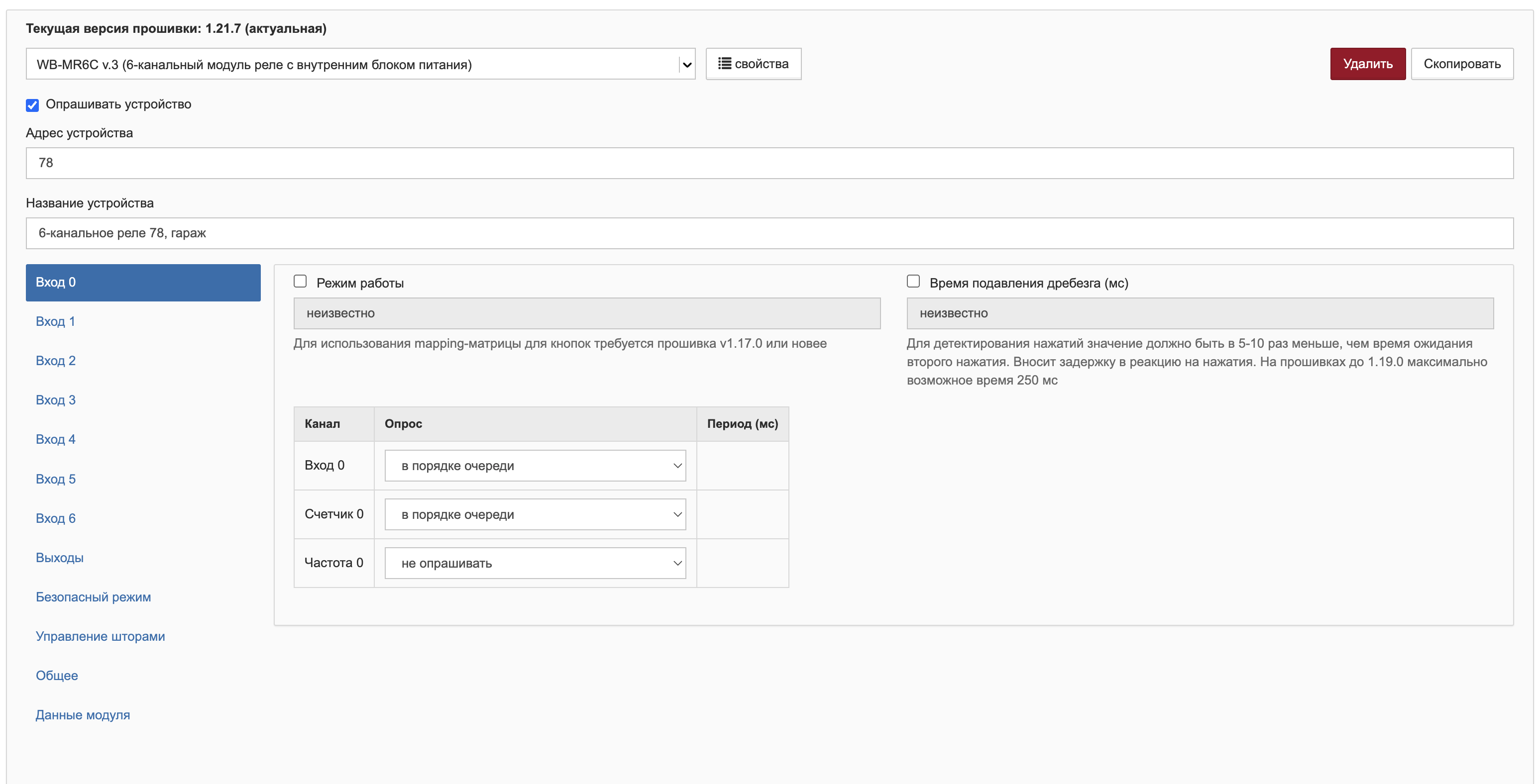Click the Счетчик 0 channel cell
Screen dimensions: 1537x784
(334, 514)
